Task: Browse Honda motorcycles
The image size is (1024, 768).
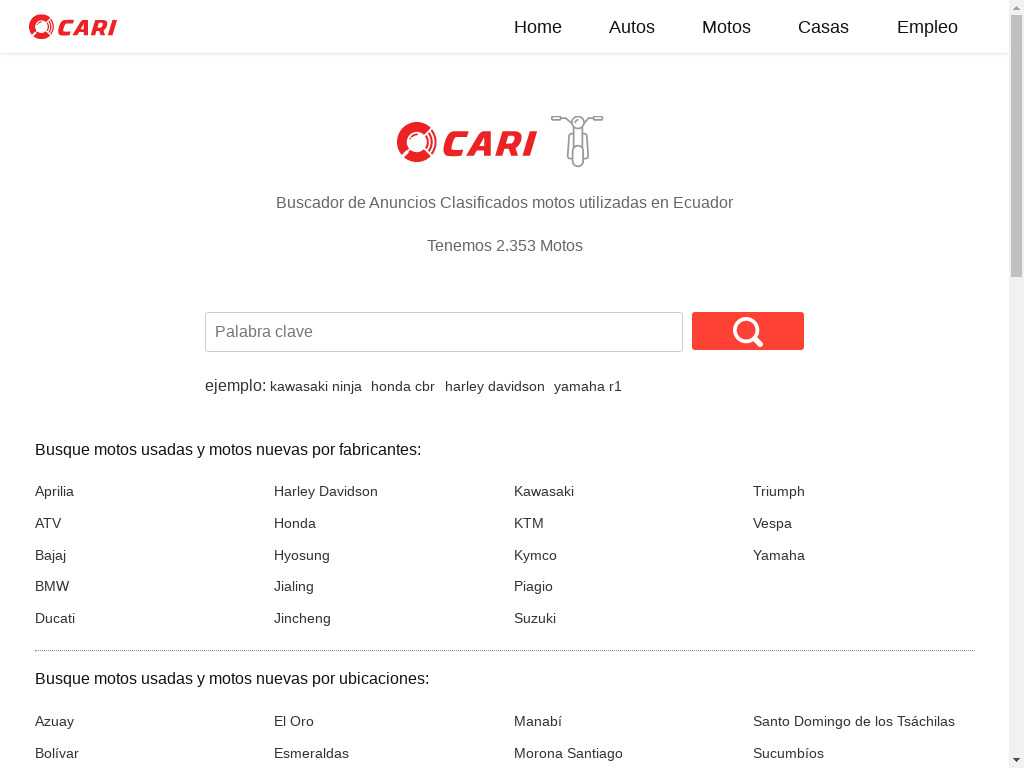Action: tap(295, 523)
